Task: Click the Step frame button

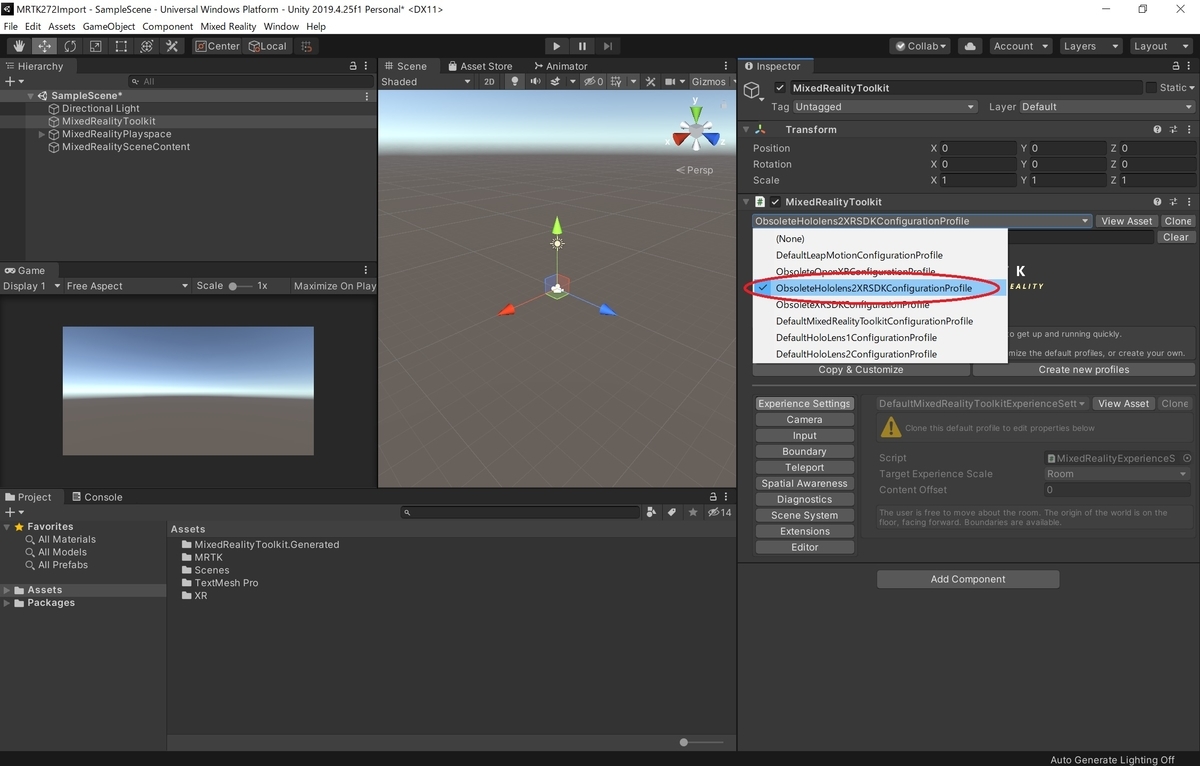Action: (607, 46)
